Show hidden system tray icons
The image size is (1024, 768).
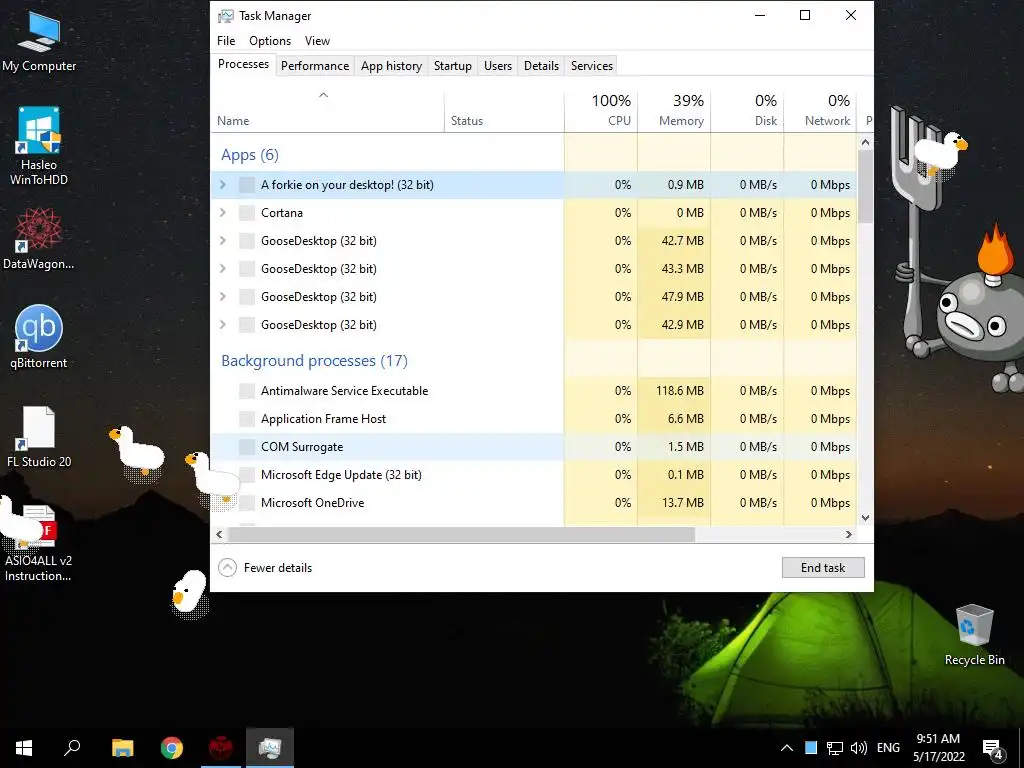[787, 748]
